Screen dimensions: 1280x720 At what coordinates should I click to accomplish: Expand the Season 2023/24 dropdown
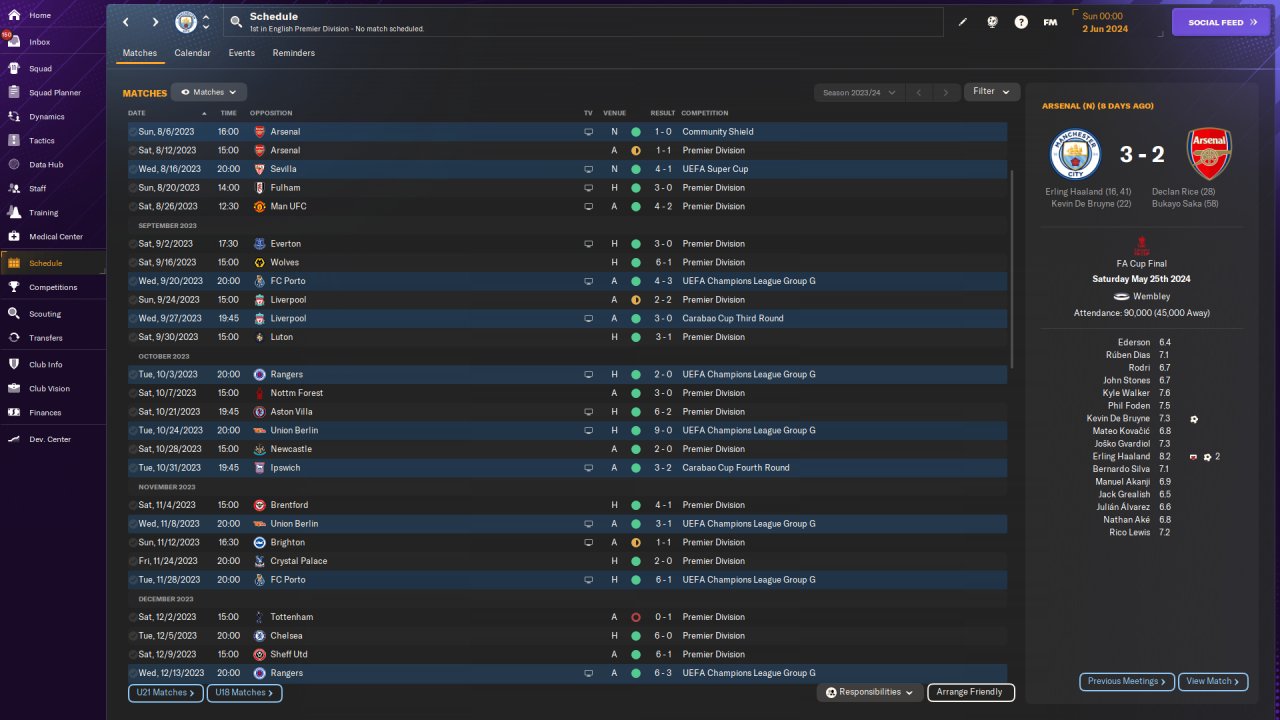(x=859, y=93)
